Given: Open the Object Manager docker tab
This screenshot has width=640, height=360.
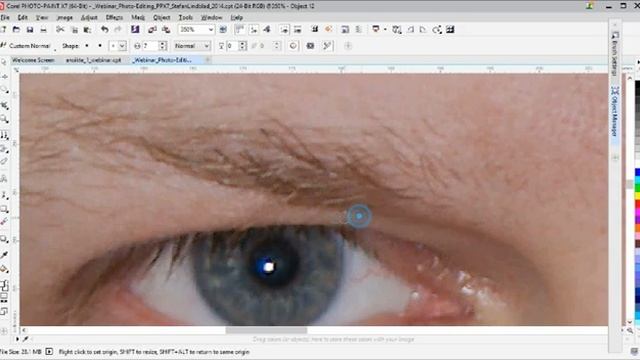Looking at the screenshot, I should coord(615,111).
